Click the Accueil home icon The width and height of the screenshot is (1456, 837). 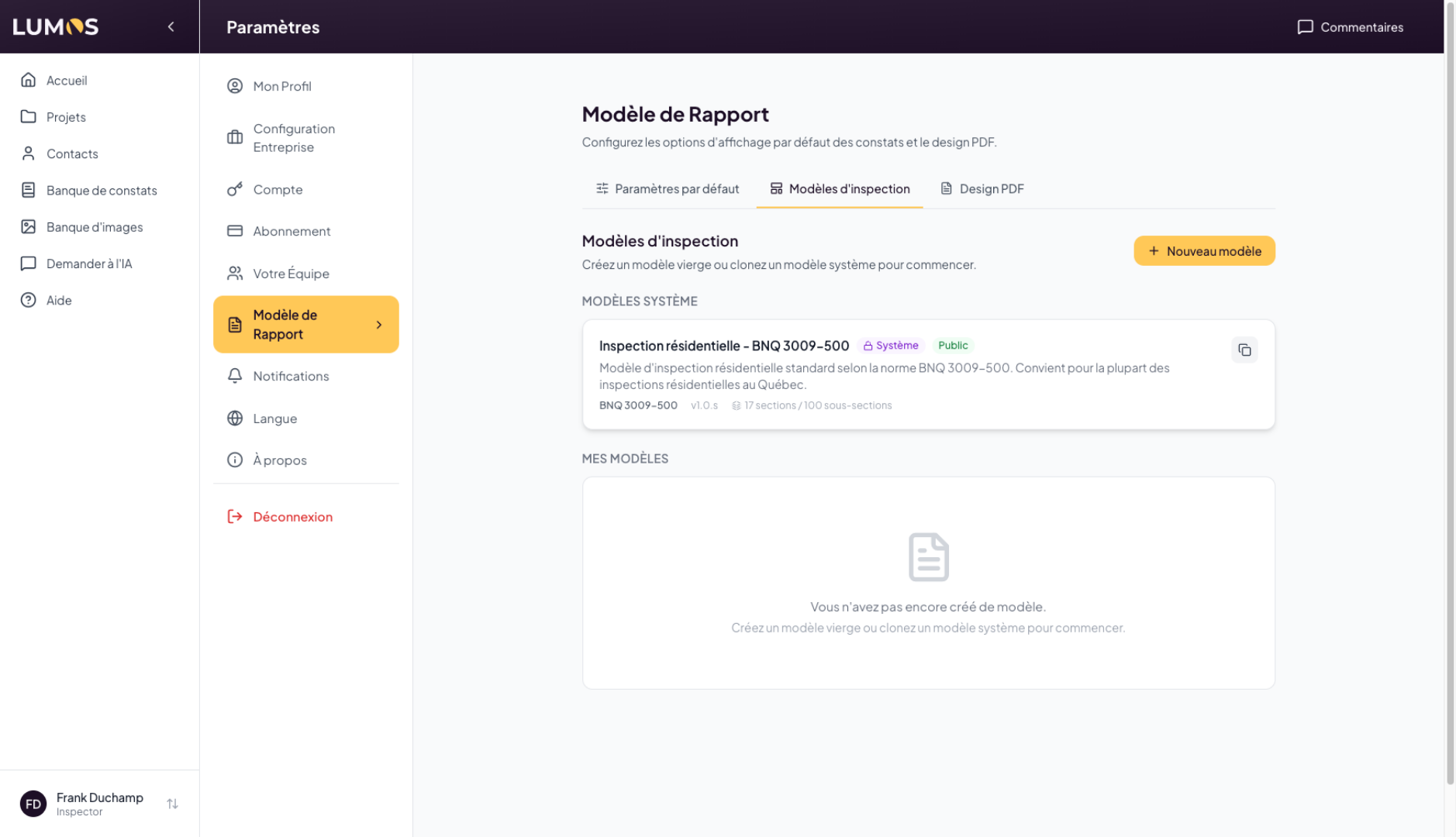(x=29, y=80)
